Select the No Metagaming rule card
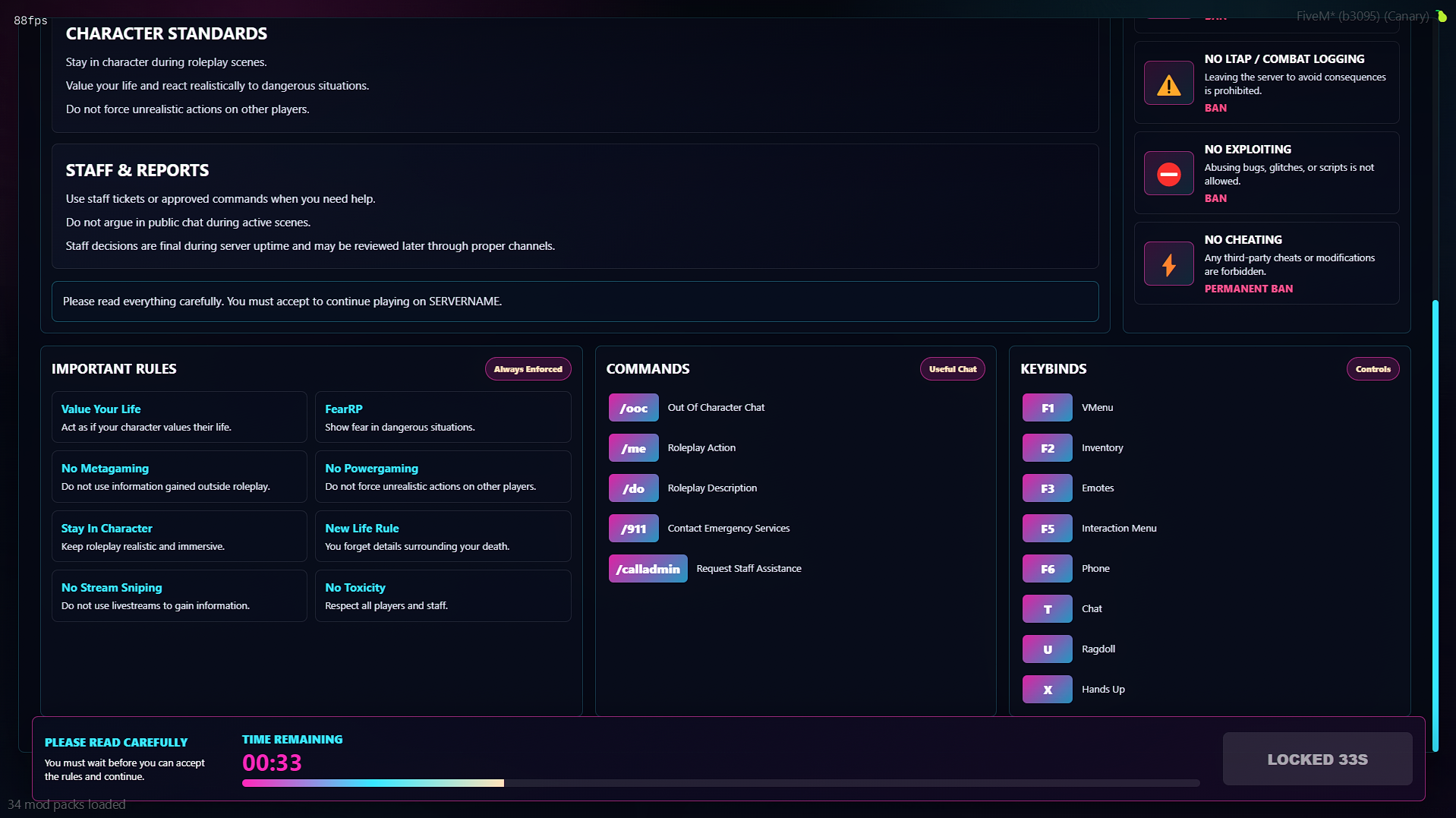1456x818 pixels. click(179, 476)
